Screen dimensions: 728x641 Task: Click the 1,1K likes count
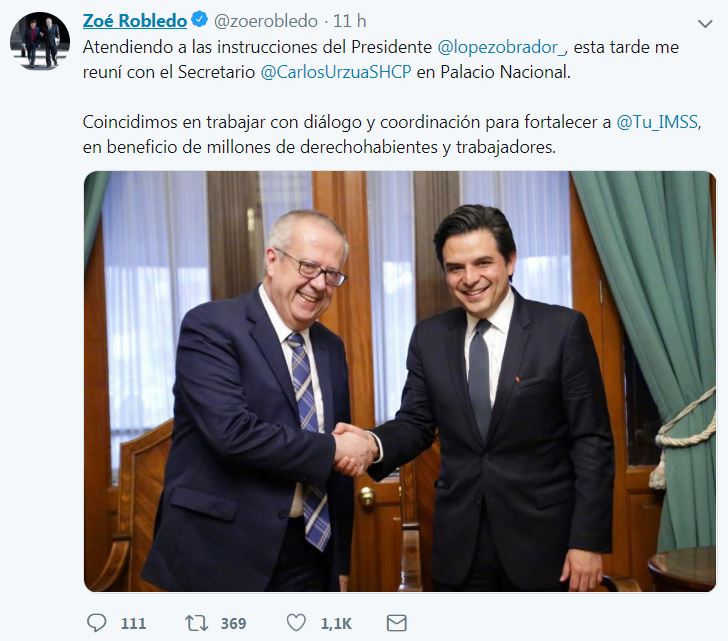point(336,623)
